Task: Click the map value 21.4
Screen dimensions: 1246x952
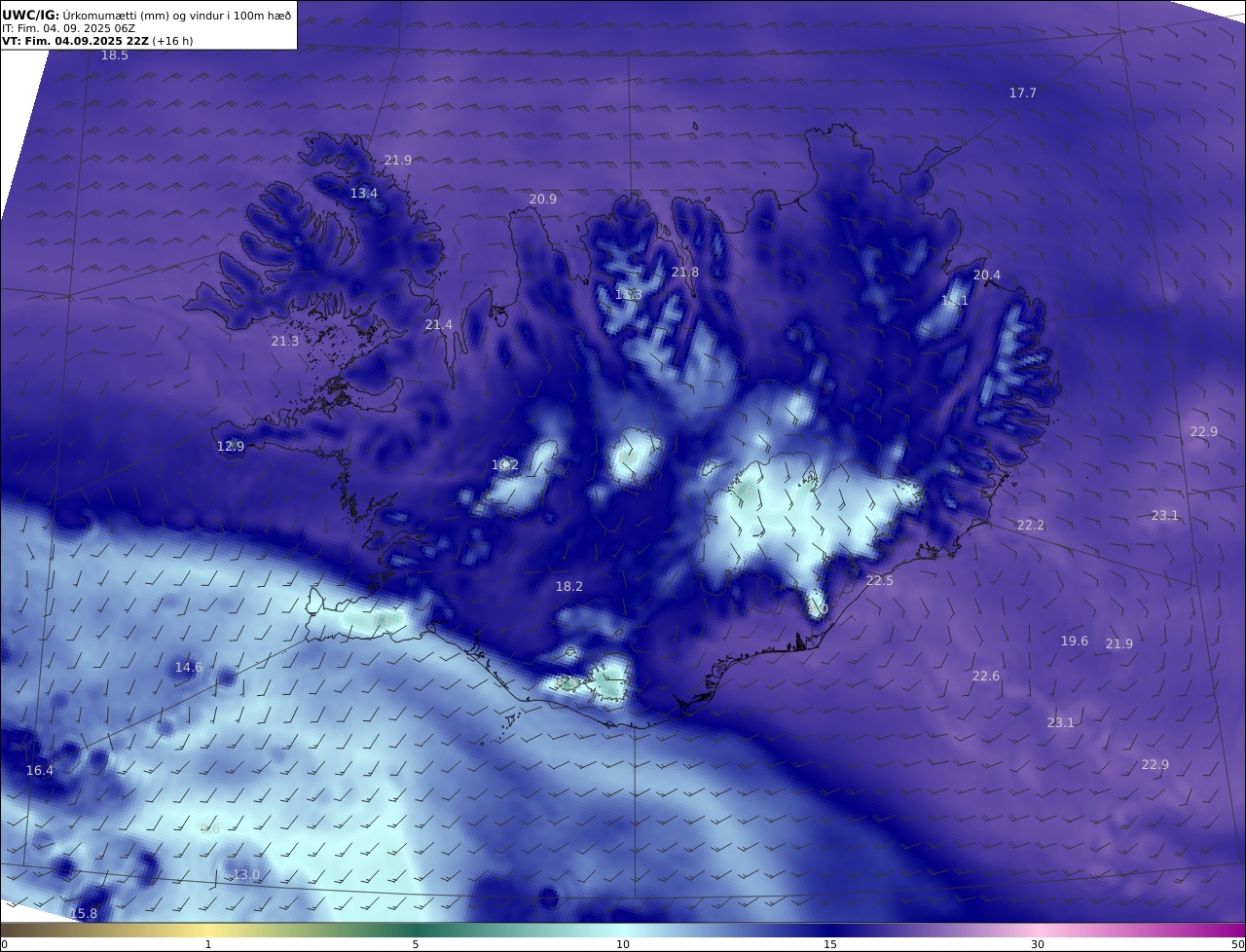Action: pyautogui.click(x=439, y=325)
